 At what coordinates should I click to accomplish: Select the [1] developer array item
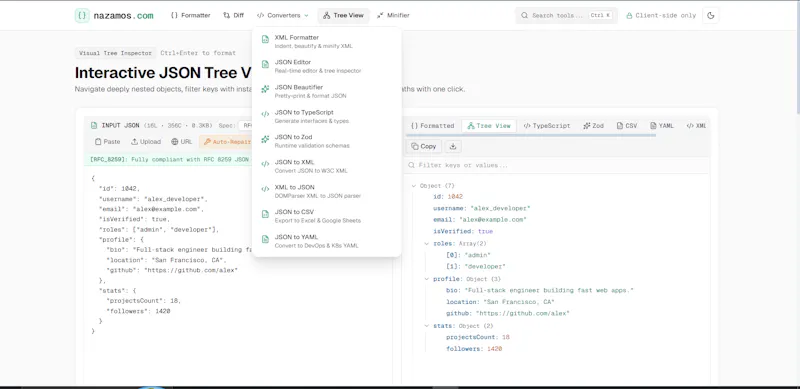pos(476,266)
